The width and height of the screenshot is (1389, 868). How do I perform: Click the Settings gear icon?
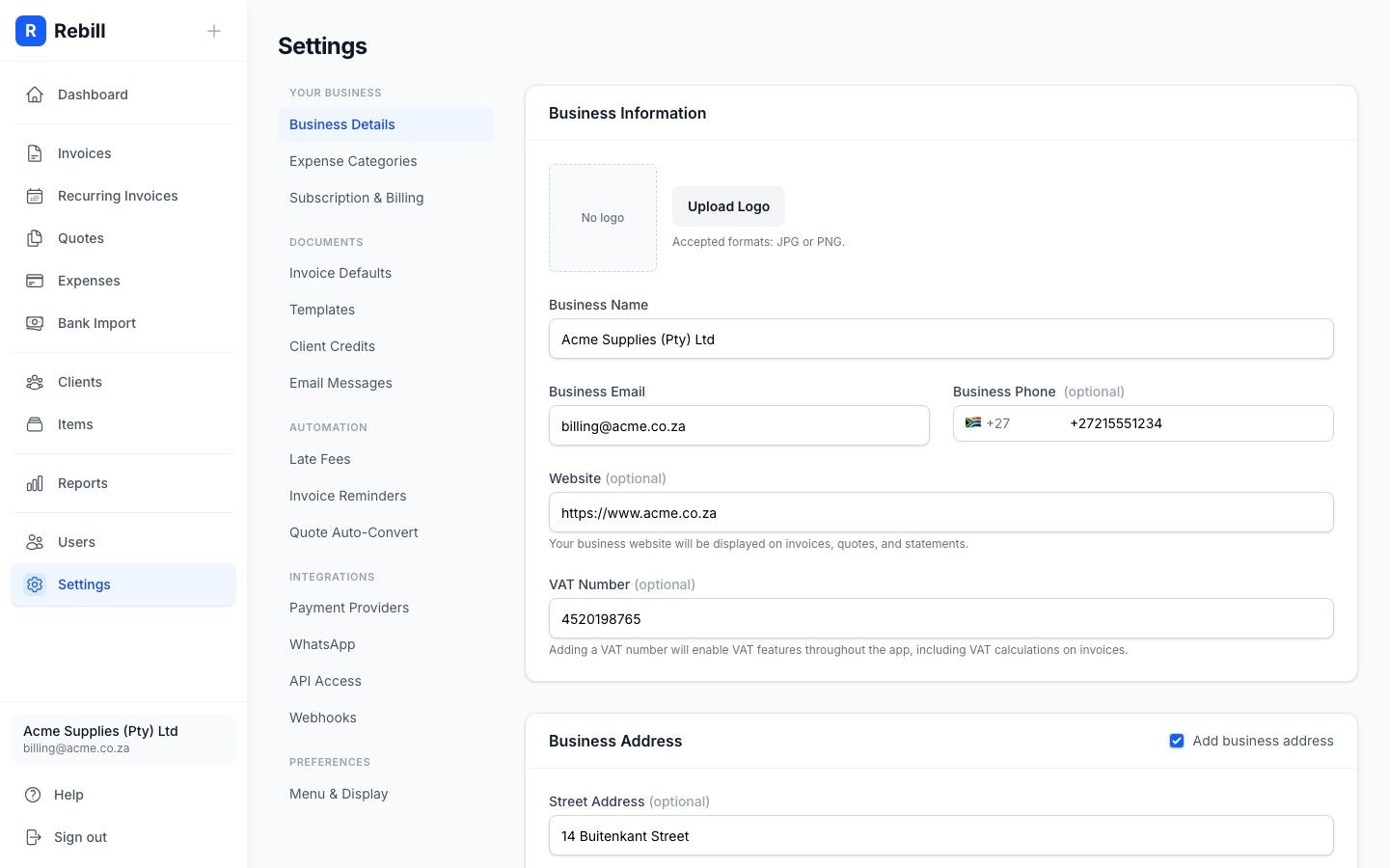click(35, 584)
